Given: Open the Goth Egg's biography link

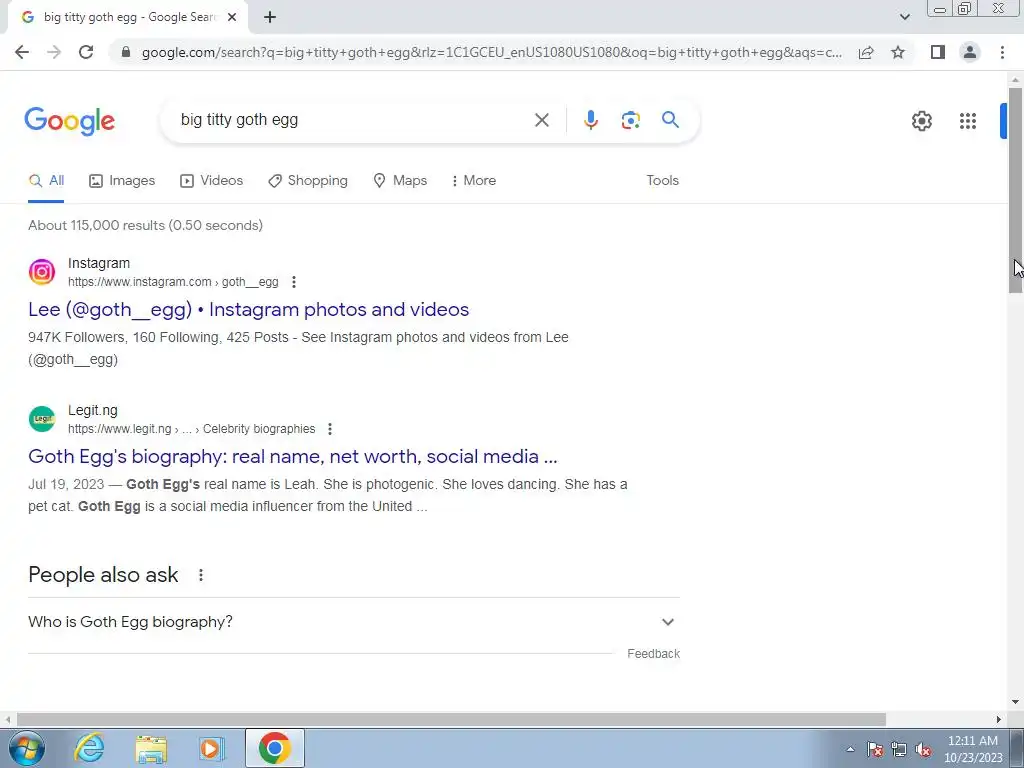Looking at the screenshot, I should (x=293, y=456).
